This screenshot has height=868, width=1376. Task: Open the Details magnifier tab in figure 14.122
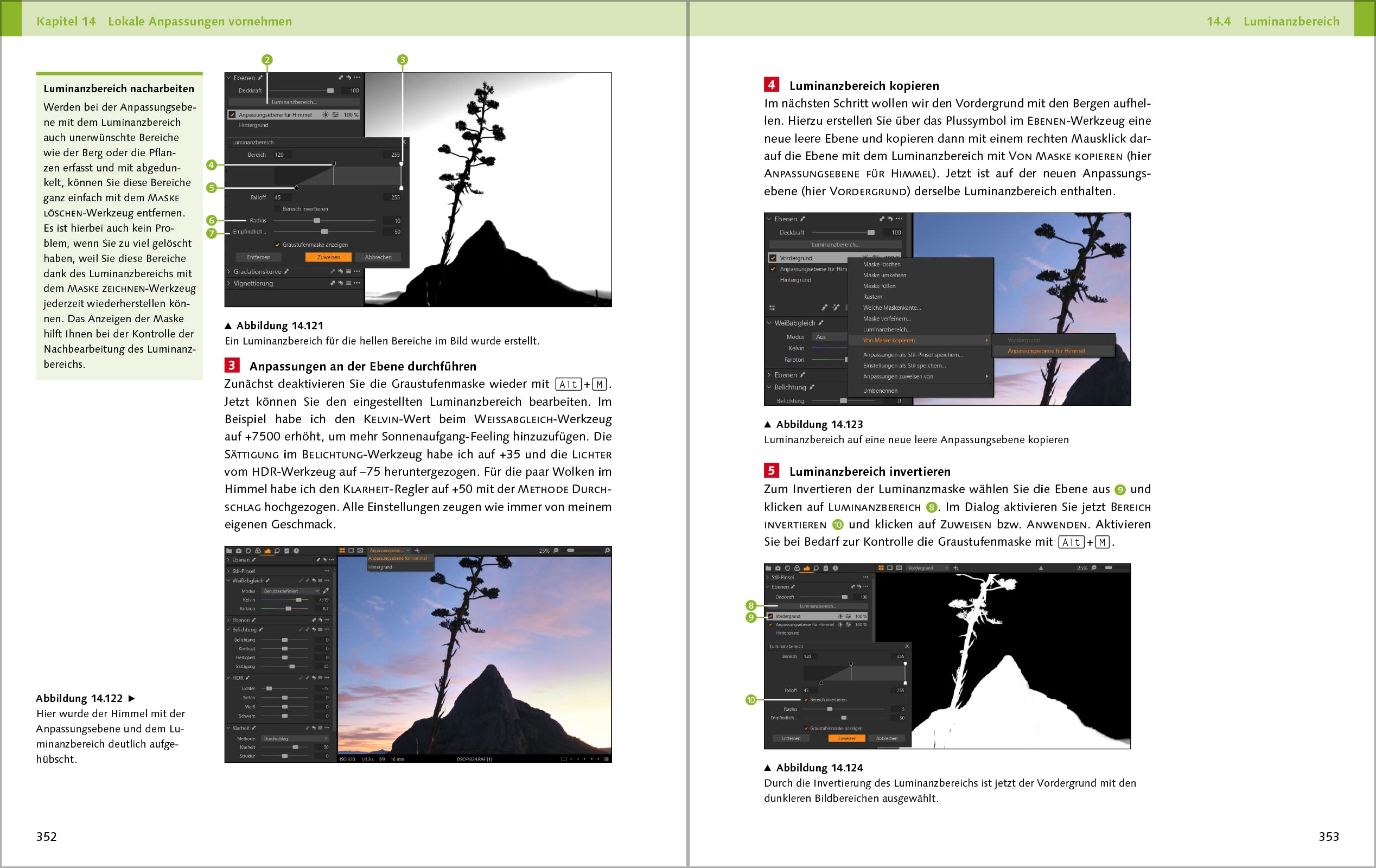point(277,551)
